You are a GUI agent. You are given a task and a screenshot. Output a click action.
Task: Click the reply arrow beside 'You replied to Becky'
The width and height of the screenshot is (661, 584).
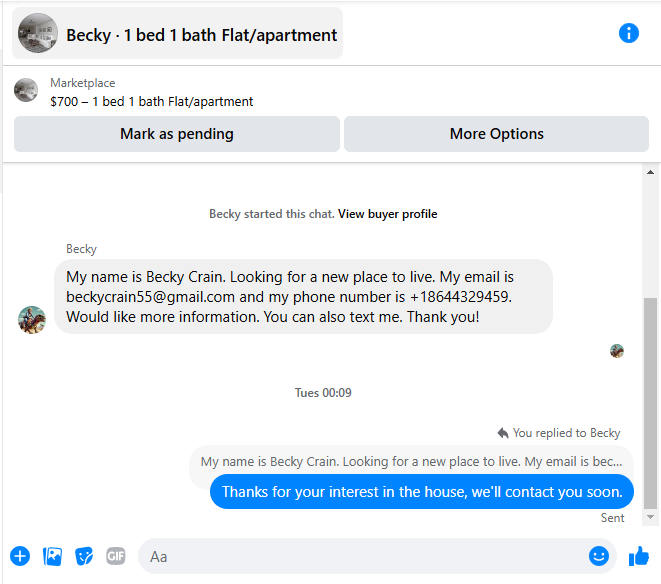[503, 433]
